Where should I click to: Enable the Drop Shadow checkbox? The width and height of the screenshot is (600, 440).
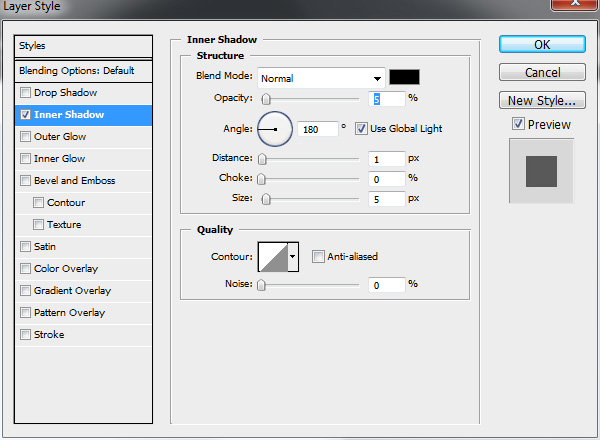click(x=26, y=93)
